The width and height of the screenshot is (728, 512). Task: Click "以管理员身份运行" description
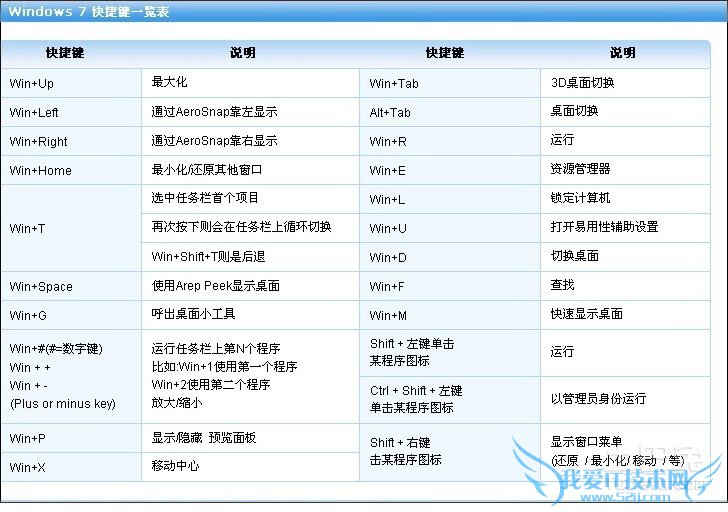pyautogui.click(x=598, y=398)
